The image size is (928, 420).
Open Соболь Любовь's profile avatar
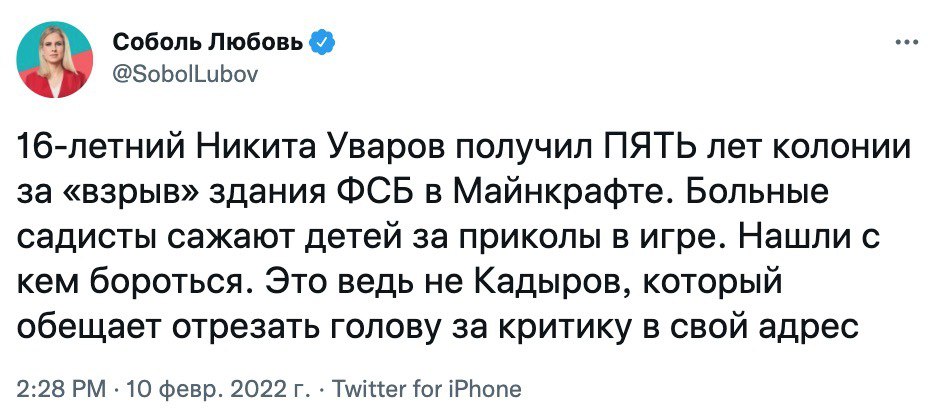coord(53,62)
